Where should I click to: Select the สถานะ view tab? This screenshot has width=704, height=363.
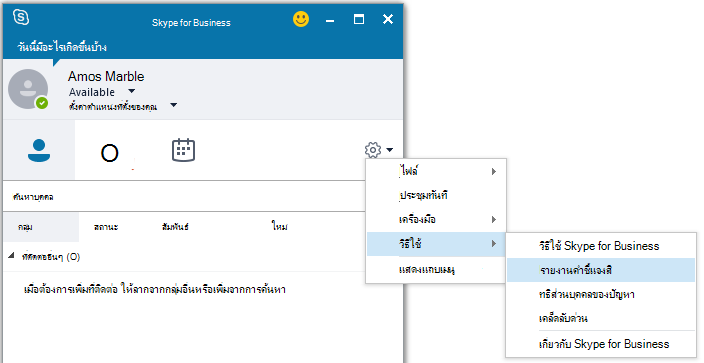pyautogui.click(x=106, y=227)
